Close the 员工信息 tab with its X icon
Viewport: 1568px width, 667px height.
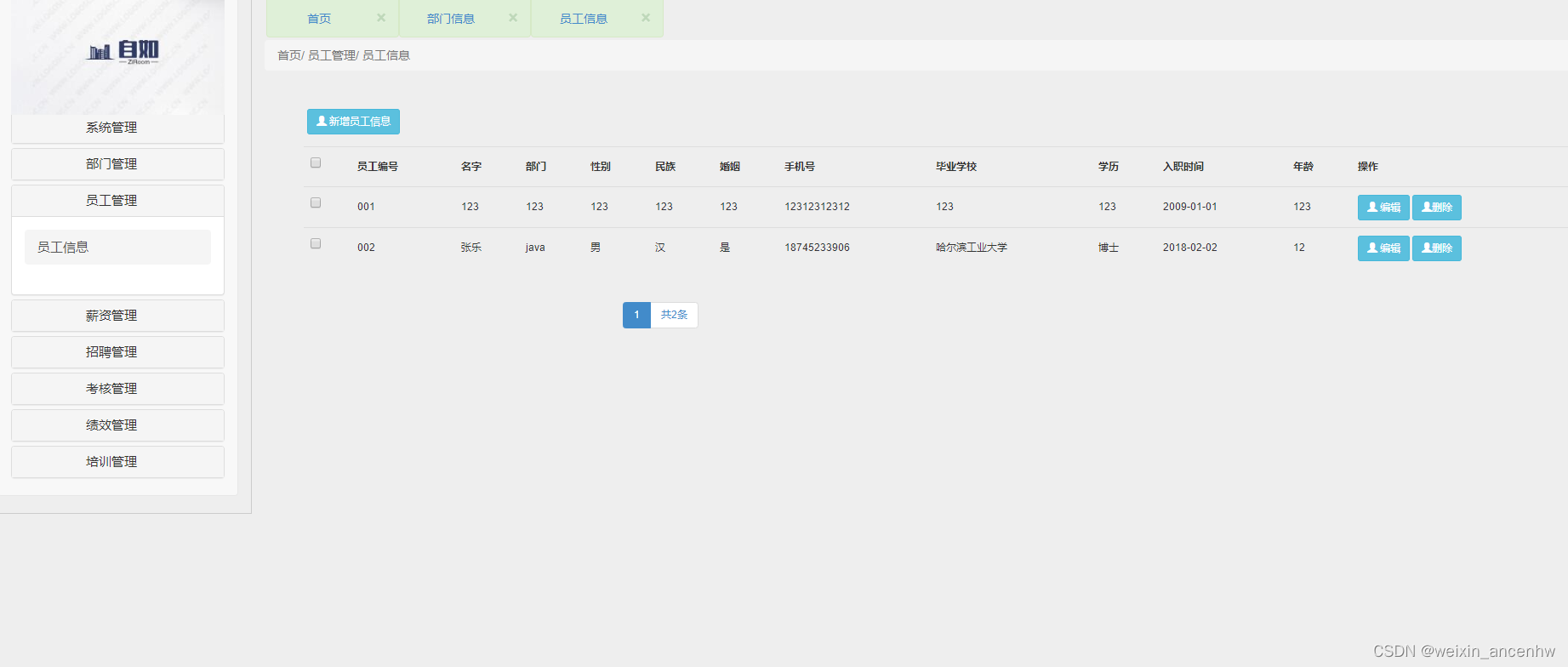[646, 18]
